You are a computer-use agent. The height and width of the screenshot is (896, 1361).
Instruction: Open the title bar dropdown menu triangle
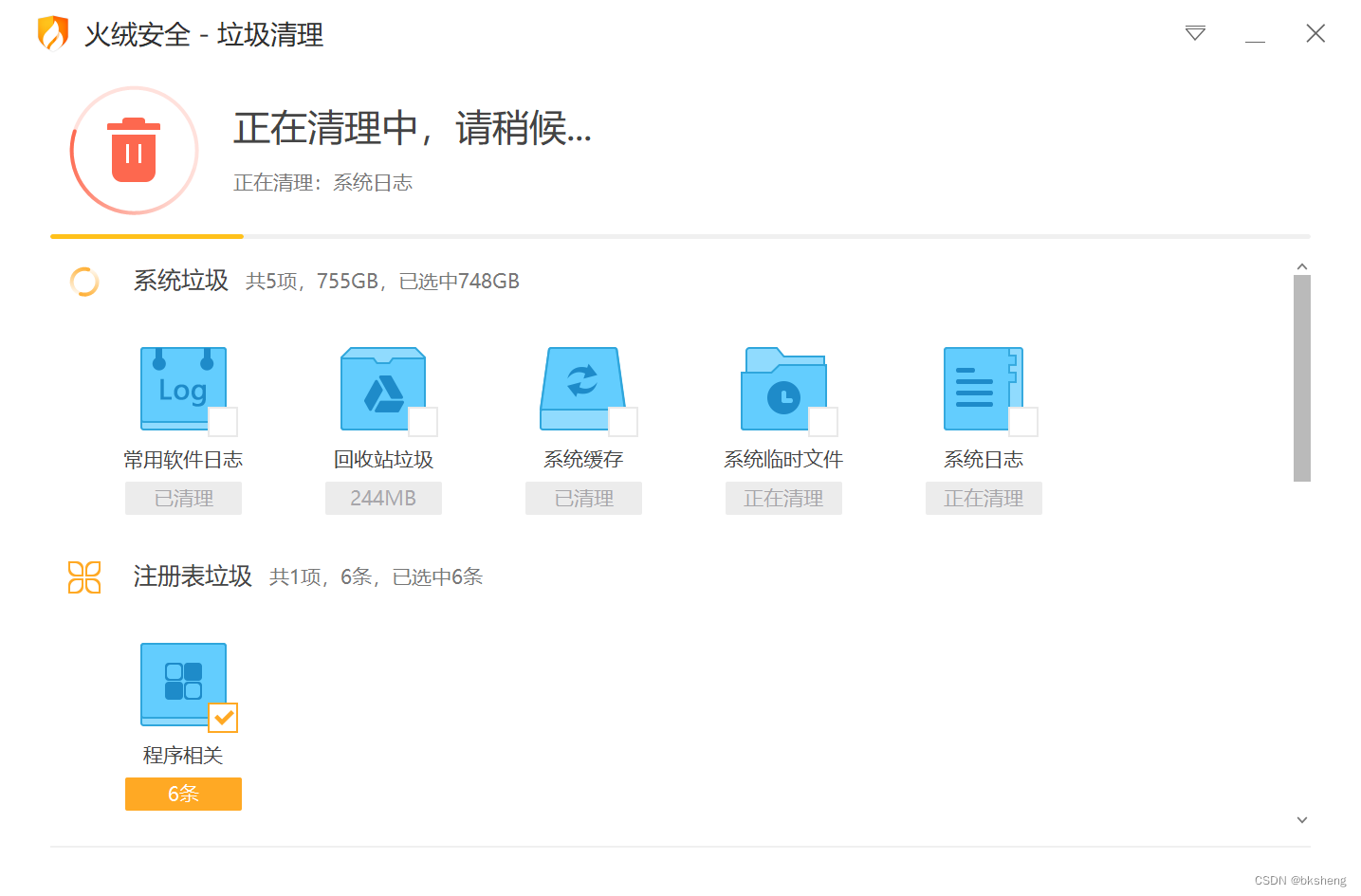click(1195, 34)
